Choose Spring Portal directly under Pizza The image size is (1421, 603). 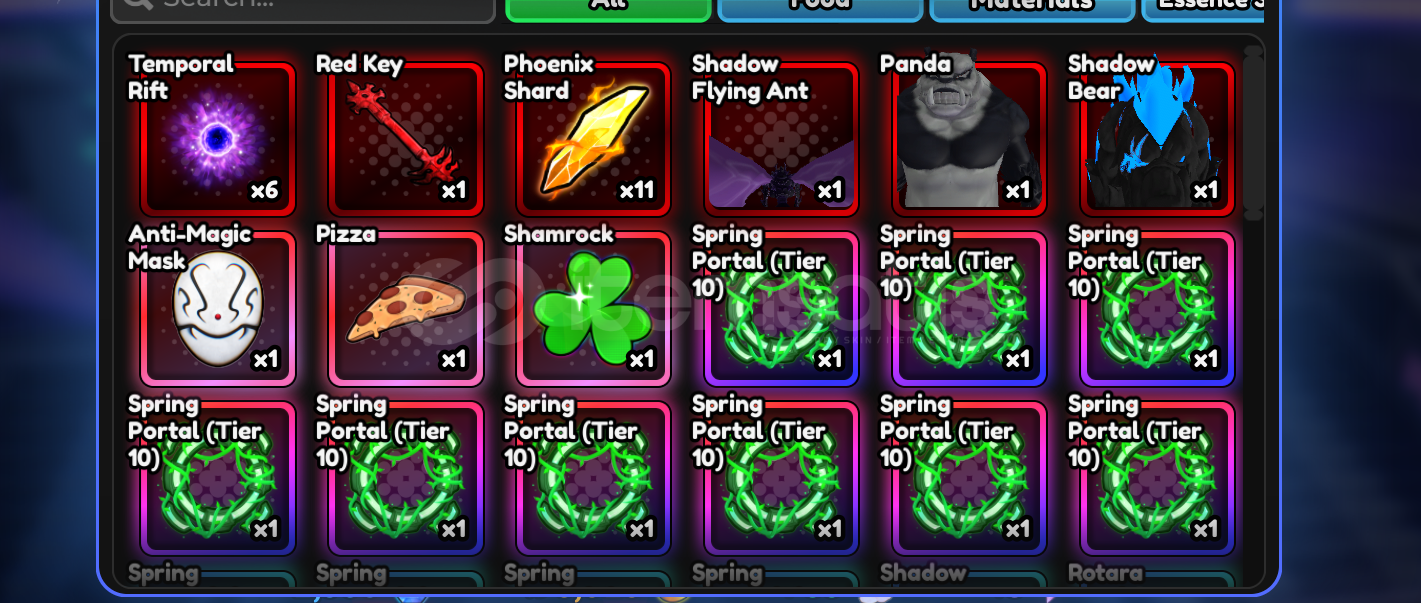point(406,478)
